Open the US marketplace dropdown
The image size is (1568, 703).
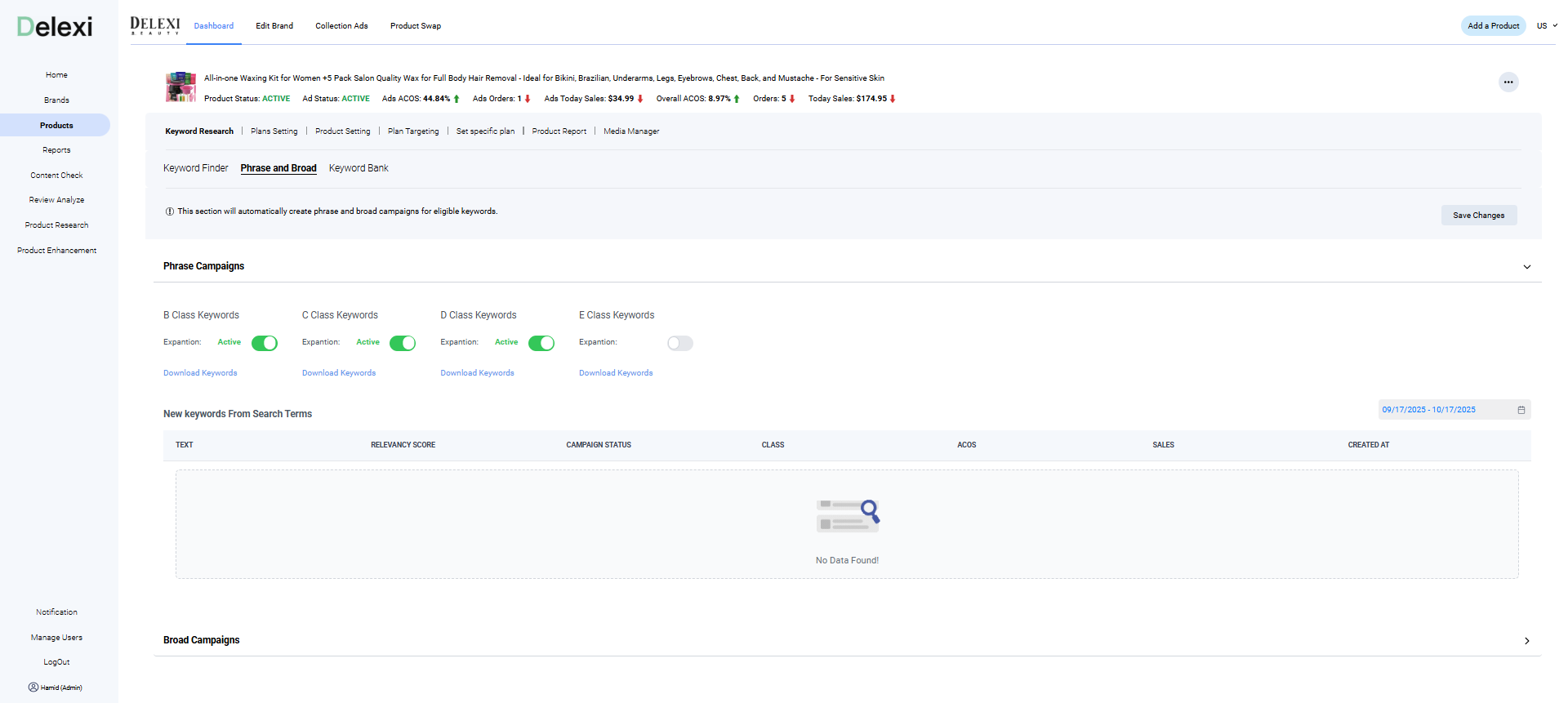pyautogui.click(x=1546, y=26)
